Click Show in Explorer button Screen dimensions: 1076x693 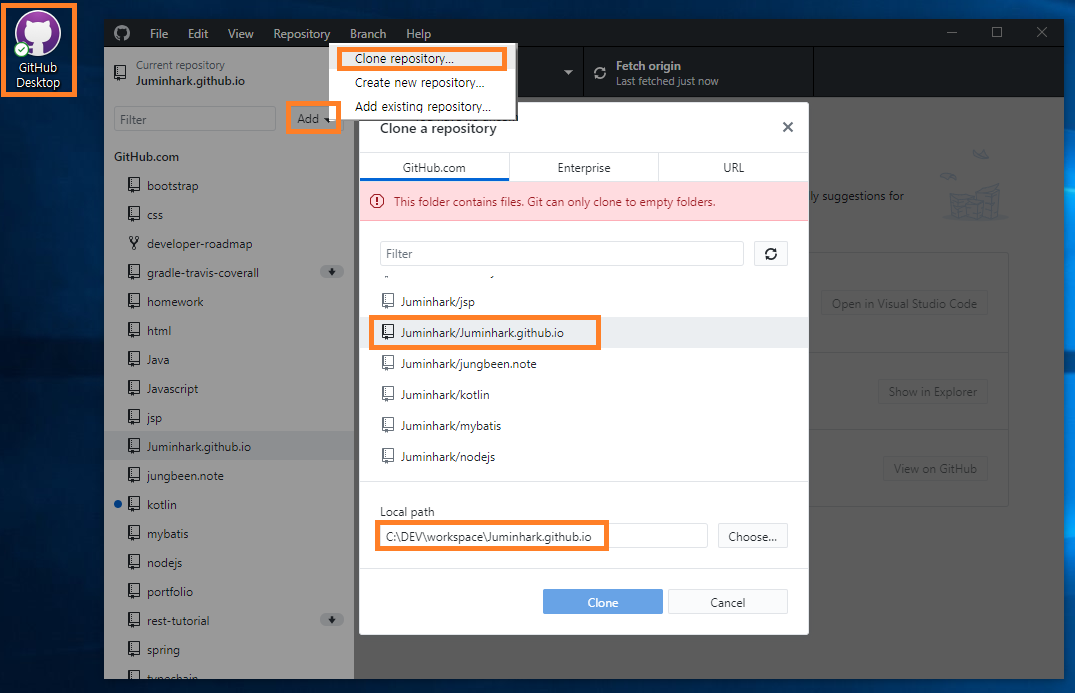pos(933,391)
